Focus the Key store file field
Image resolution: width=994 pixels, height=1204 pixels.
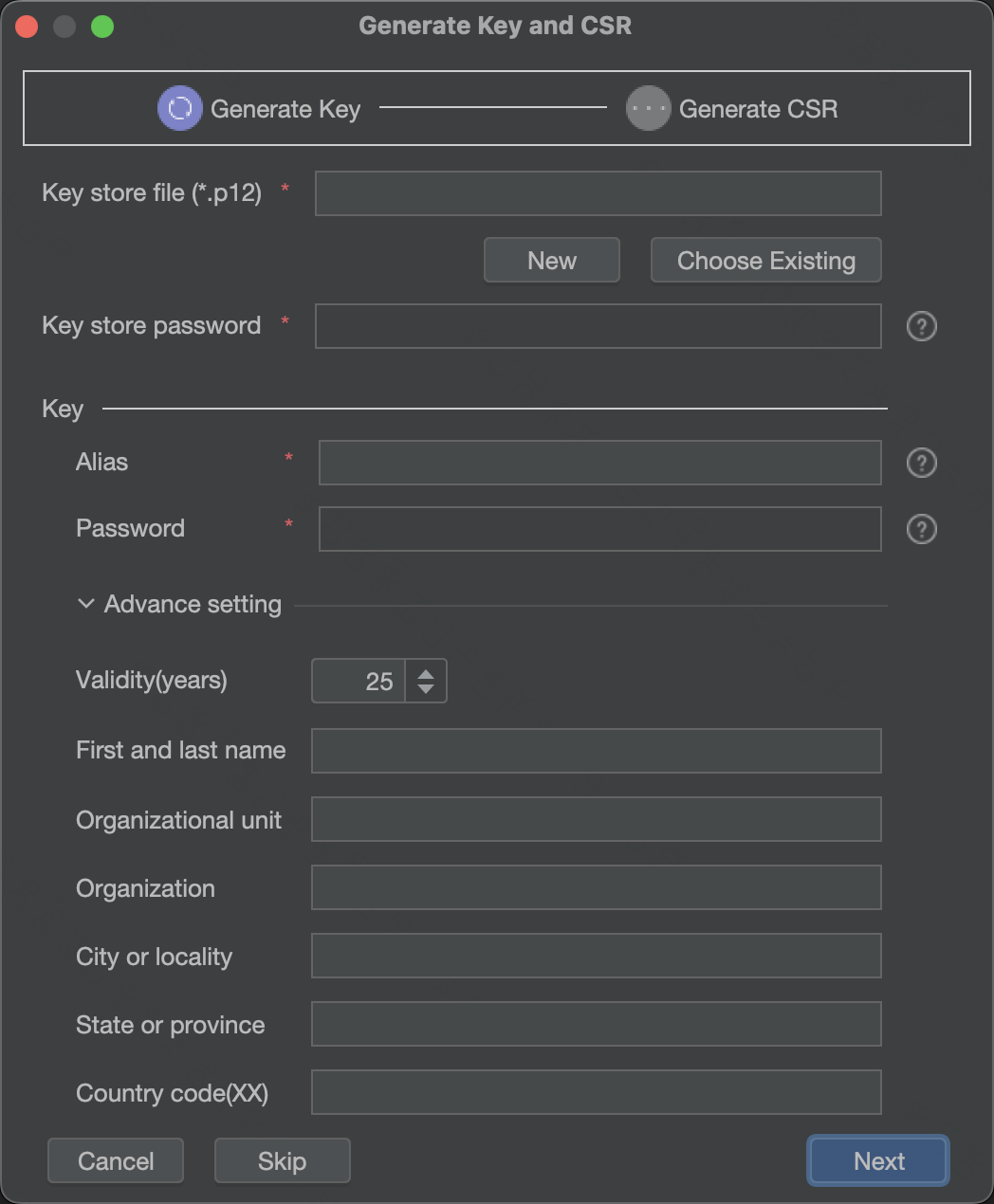point(598,193)
